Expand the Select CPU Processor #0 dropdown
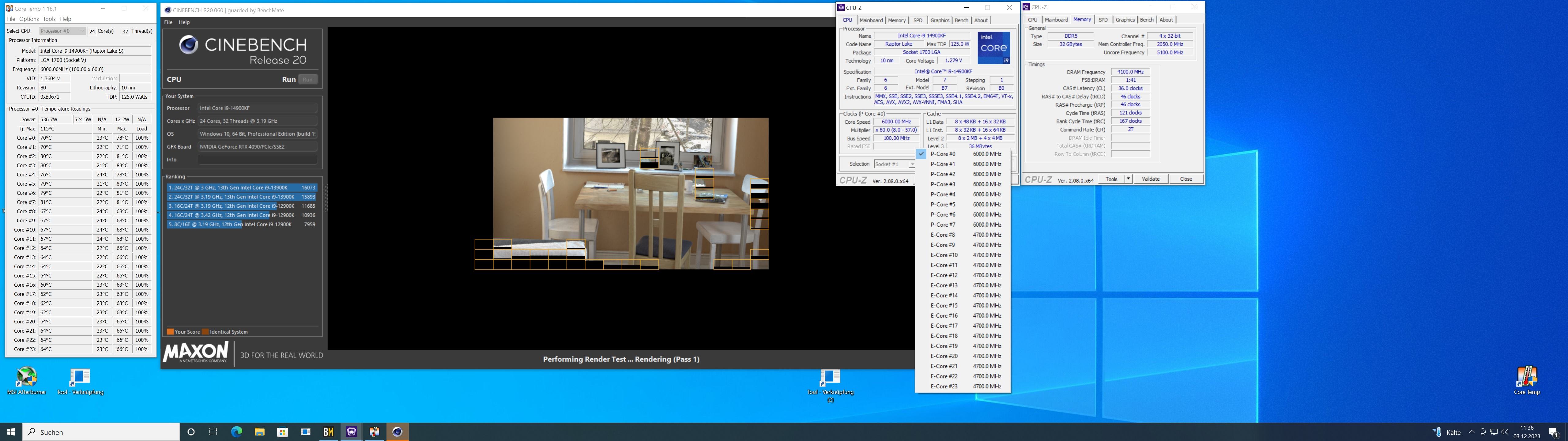The width and height of the screenshot is (1568, 441). (x=63, y=31)
